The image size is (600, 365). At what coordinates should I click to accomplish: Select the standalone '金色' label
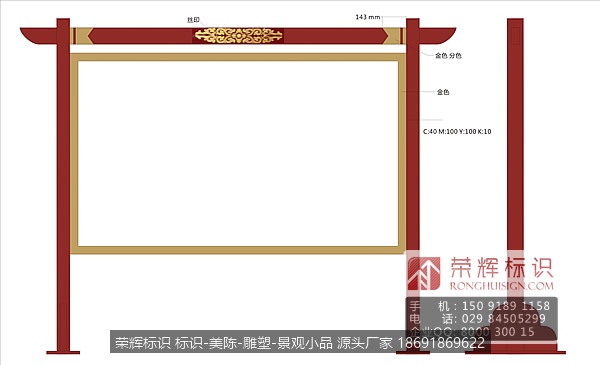(x=443, y=92)
